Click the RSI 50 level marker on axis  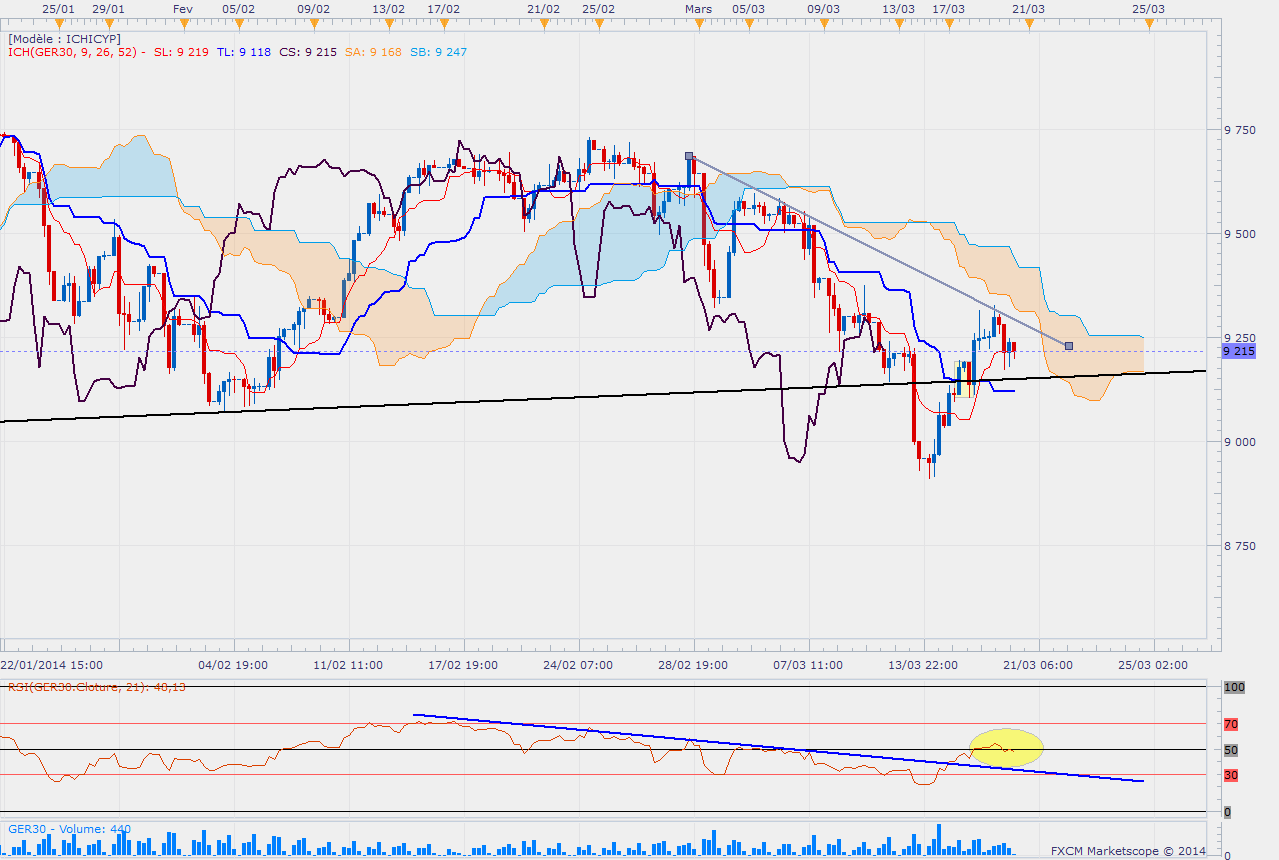coord(1231,750)
